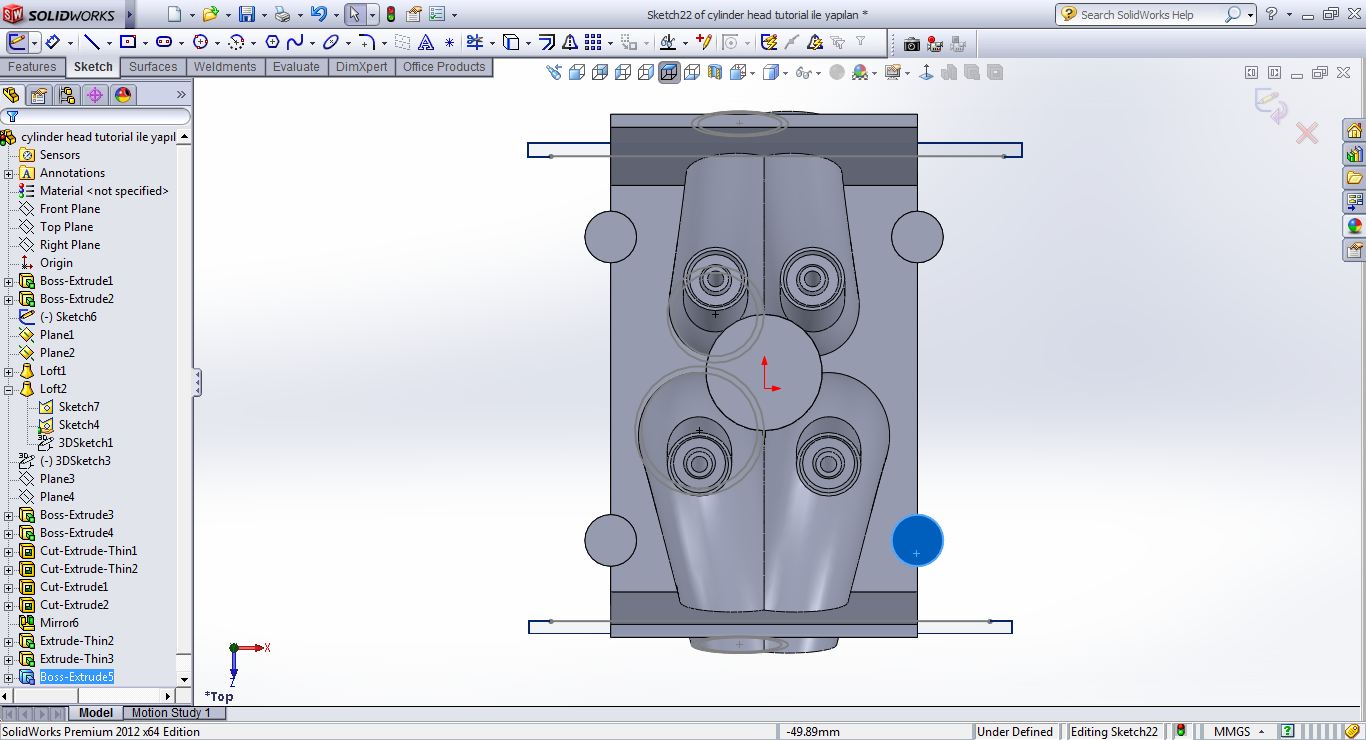Click the Trim Entities tool
The height and width of the screenshot is (740, 1366).
tap(474, 43)
